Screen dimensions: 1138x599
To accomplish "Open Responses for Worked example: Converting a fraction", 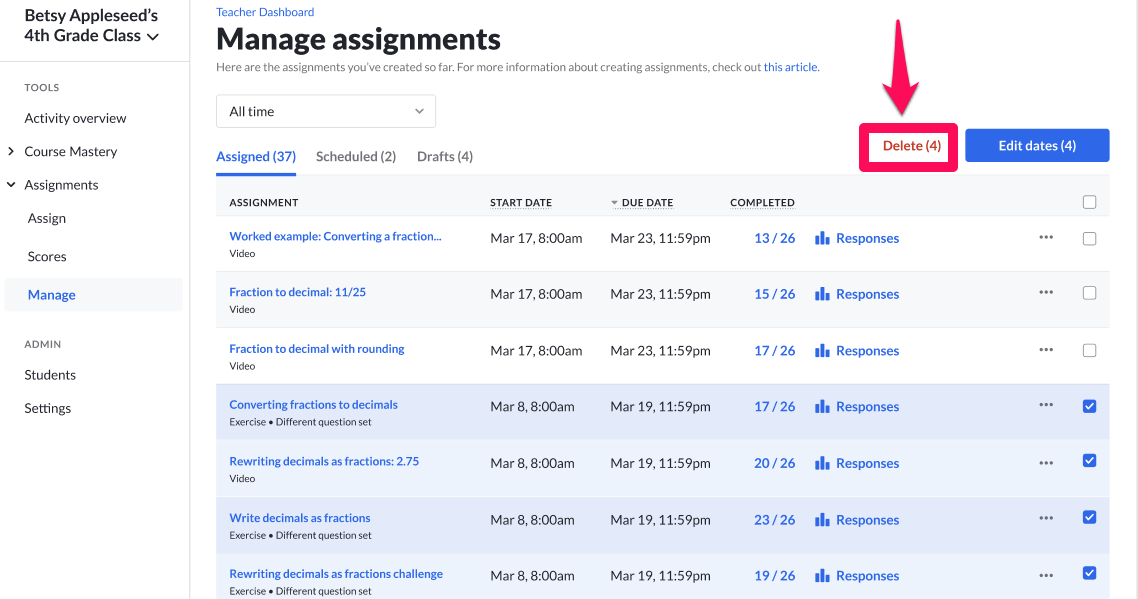I will pos(866,237).
